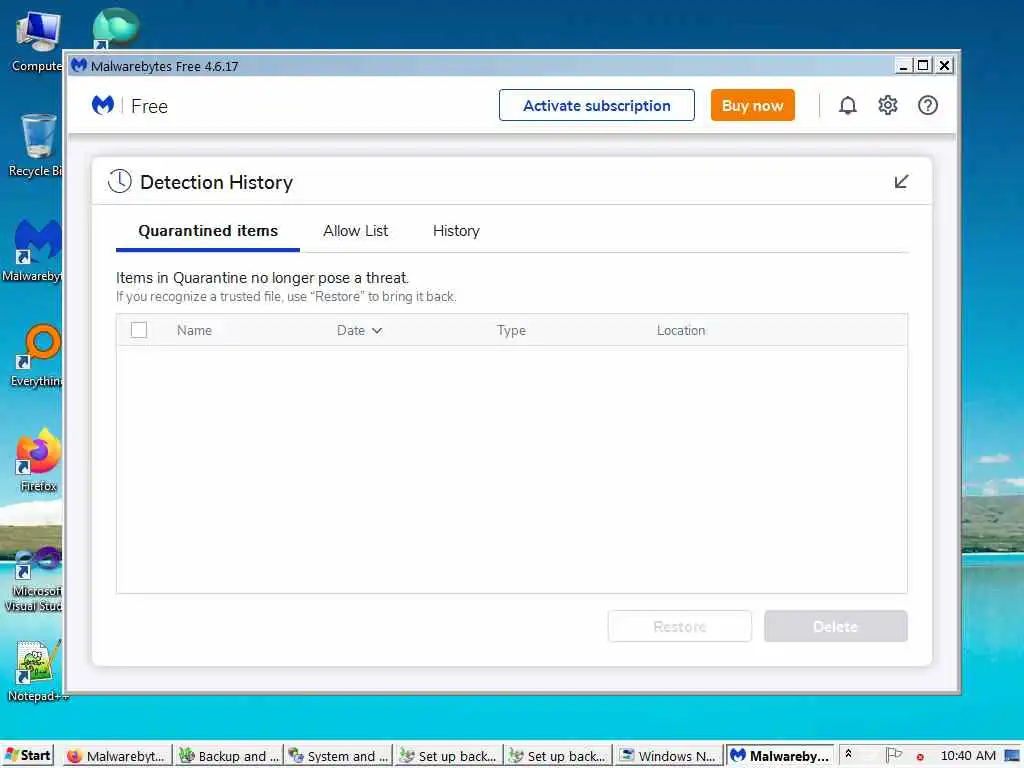This screenshot has width=1024, height=768.
Task: Switch to Backup and Restore taskbar item
Action: [229, 756]
